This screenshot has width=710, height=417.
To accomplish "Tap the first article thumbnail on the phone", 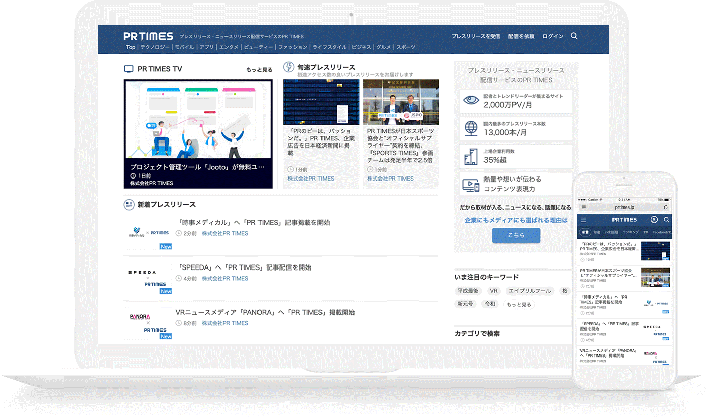I will tap(655, 251).
